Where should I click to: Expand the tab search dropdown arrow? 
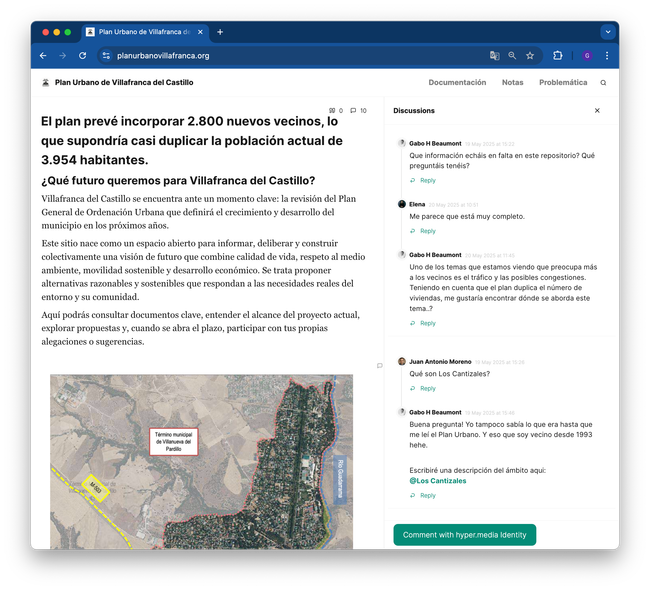pyautogui.click(x=607, y=32)
